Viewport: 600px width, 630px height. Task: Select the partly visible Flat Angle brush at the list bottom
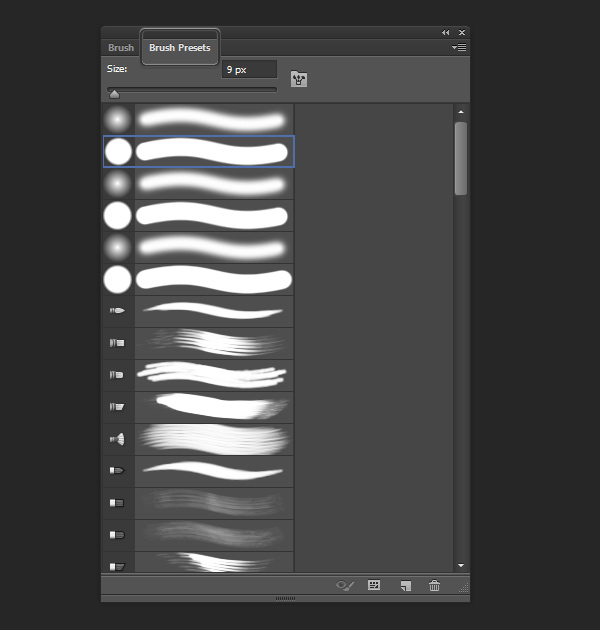[x=199, y=562]
